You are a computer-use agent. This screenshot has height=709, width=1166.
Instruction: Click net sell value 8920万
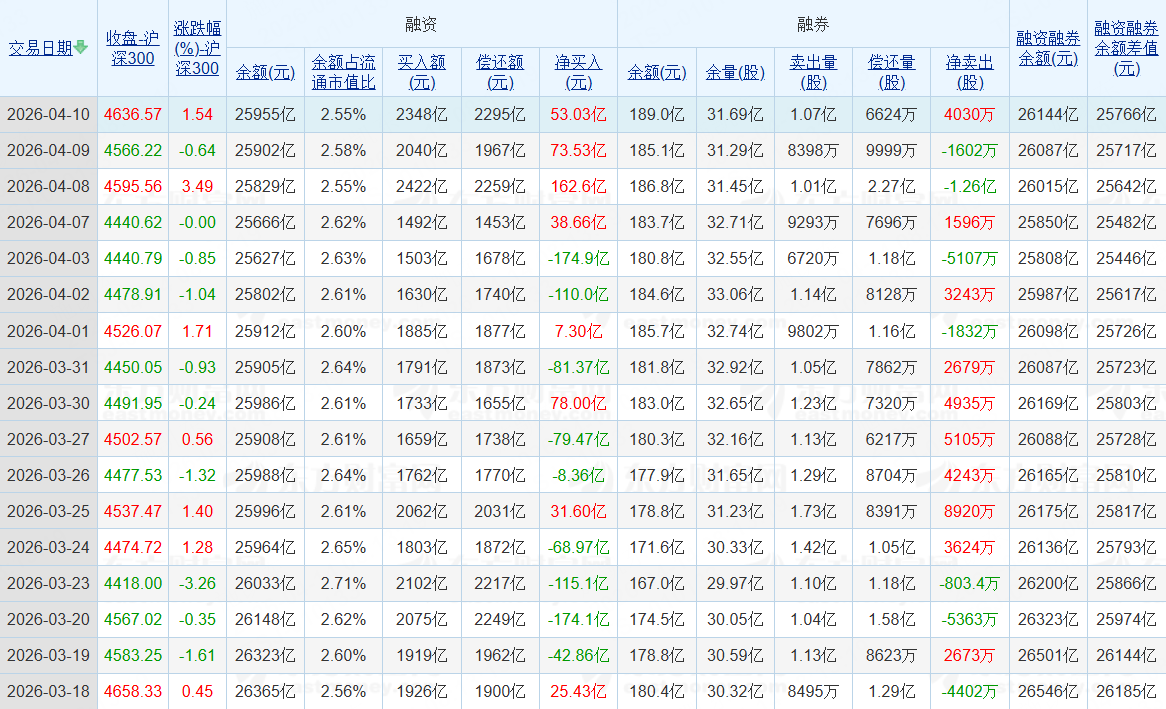click(970, 511)
